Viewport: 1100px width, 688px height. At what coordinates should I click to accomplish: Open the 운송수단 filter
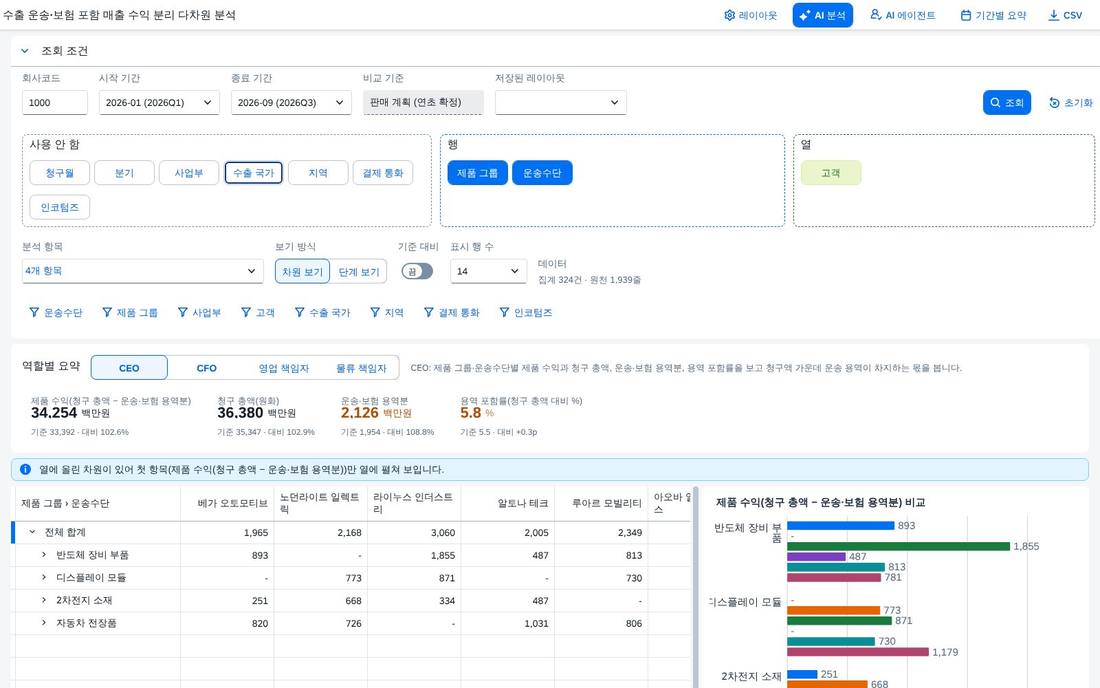pos(55,312)
